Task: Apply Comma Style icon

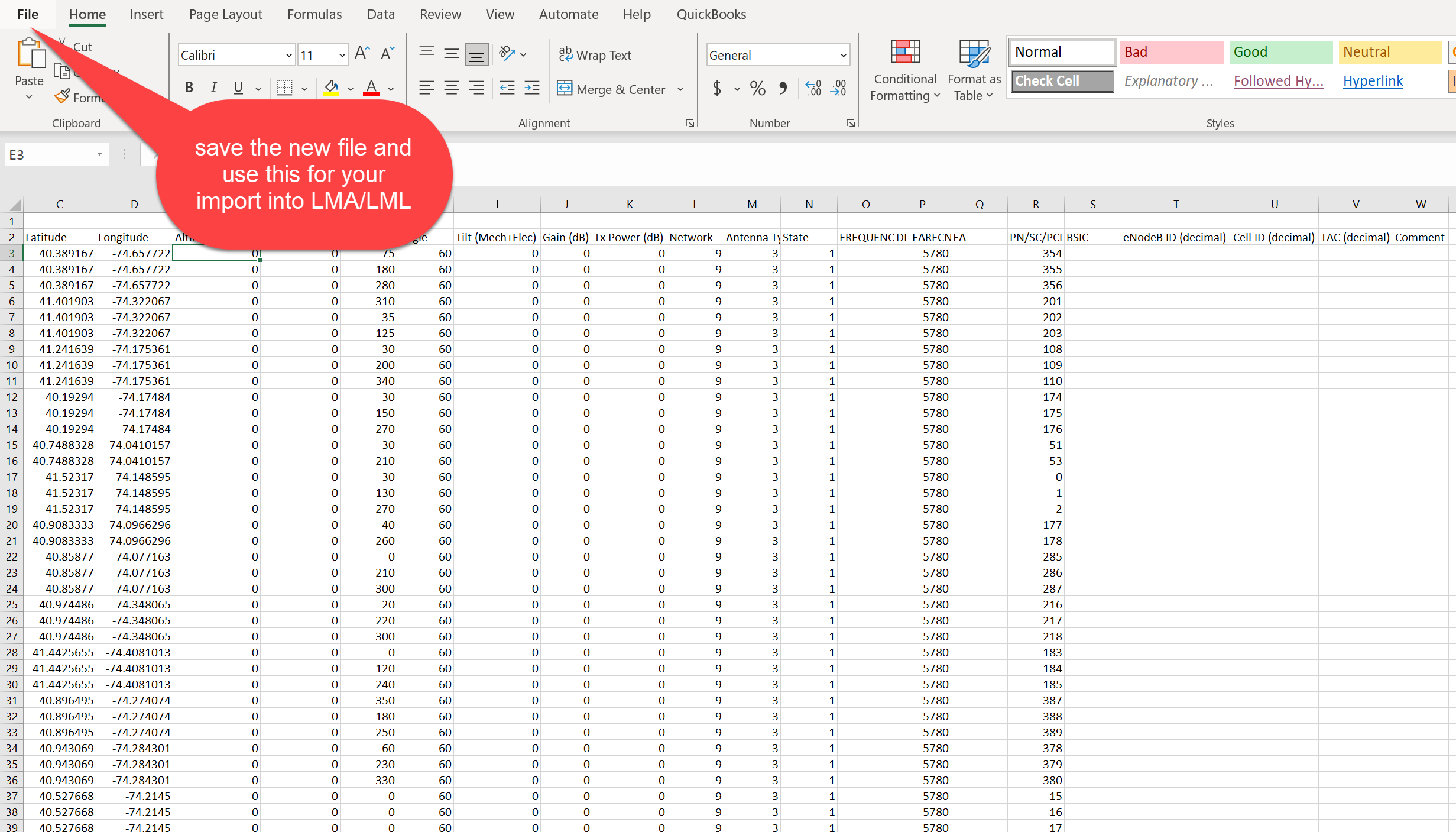Action: click(783, 89)
